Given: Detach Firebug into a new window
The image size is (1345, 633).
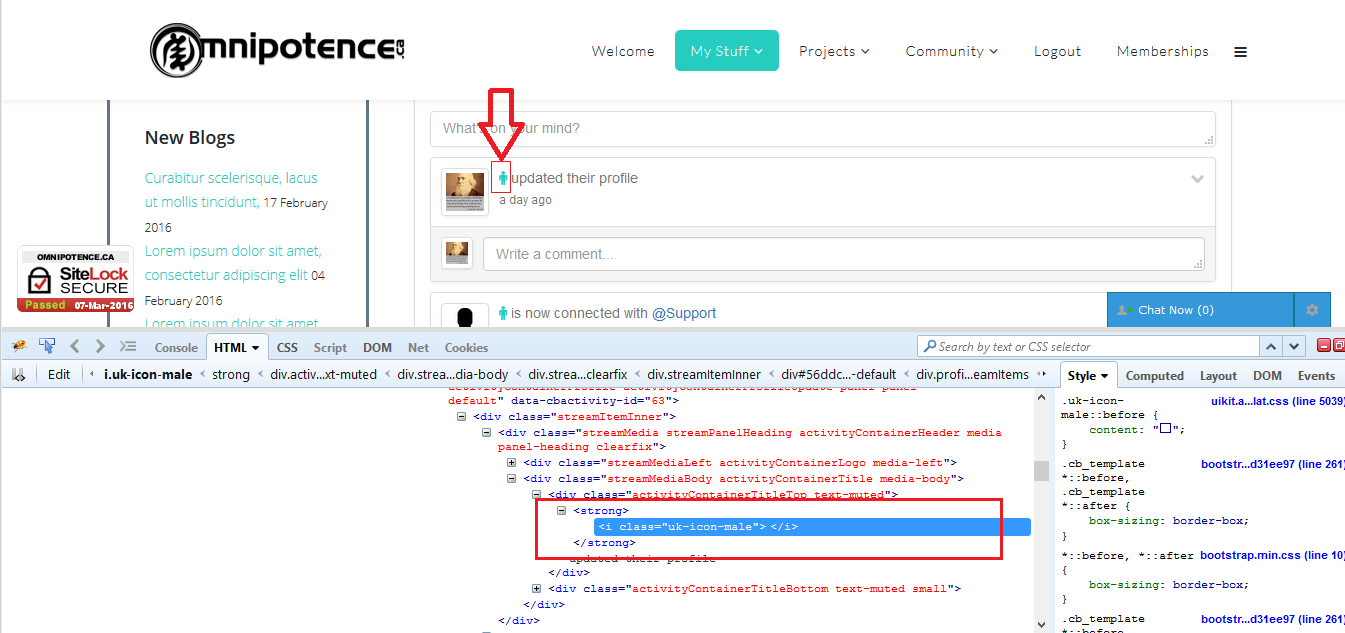Looking at the screenshot, I should pos(1339,345).
